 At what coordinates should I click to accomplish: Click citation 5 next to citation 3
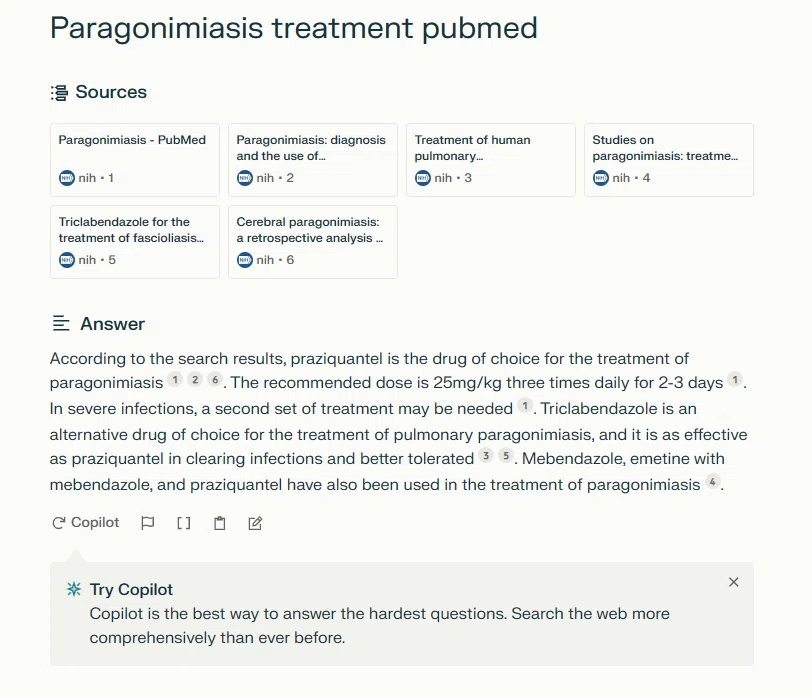pos(506,456)
